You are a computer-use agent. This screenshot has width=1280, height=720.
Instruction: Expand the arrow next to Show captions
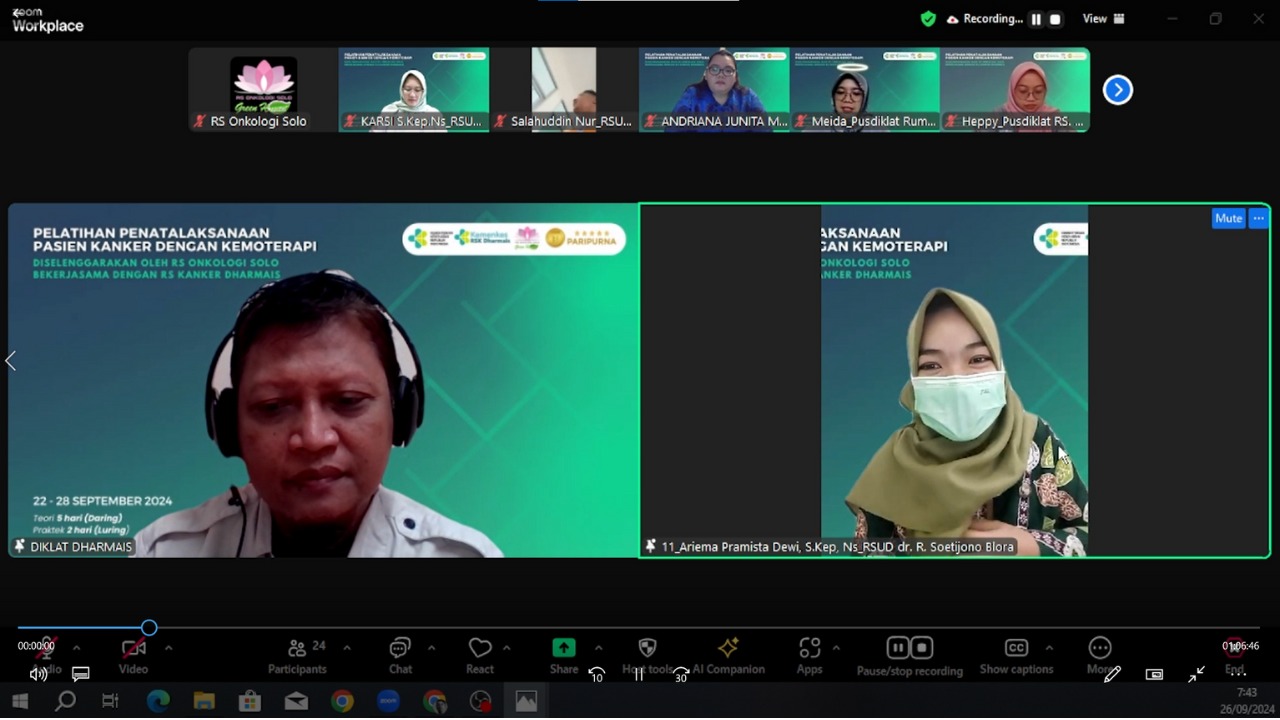(x=1049, y=648)
